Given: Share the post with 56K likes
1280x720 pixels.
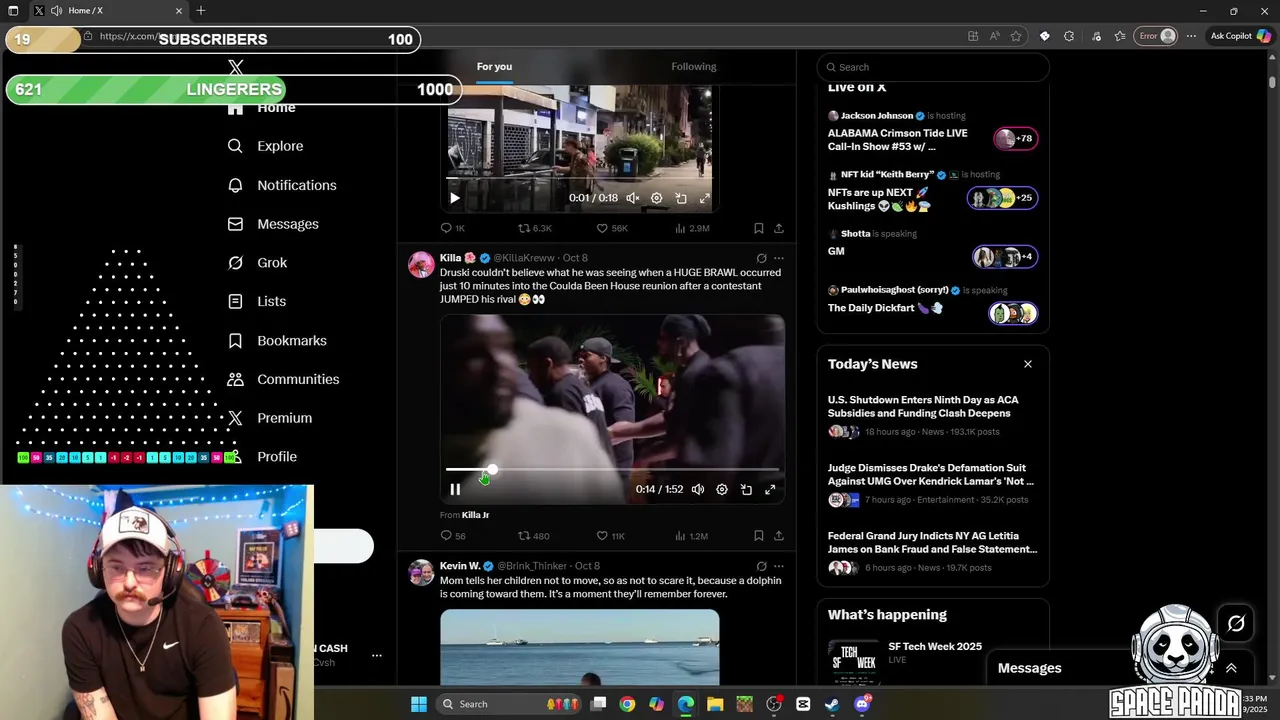Looking at the screenshot, I should [x=779, y=228].
